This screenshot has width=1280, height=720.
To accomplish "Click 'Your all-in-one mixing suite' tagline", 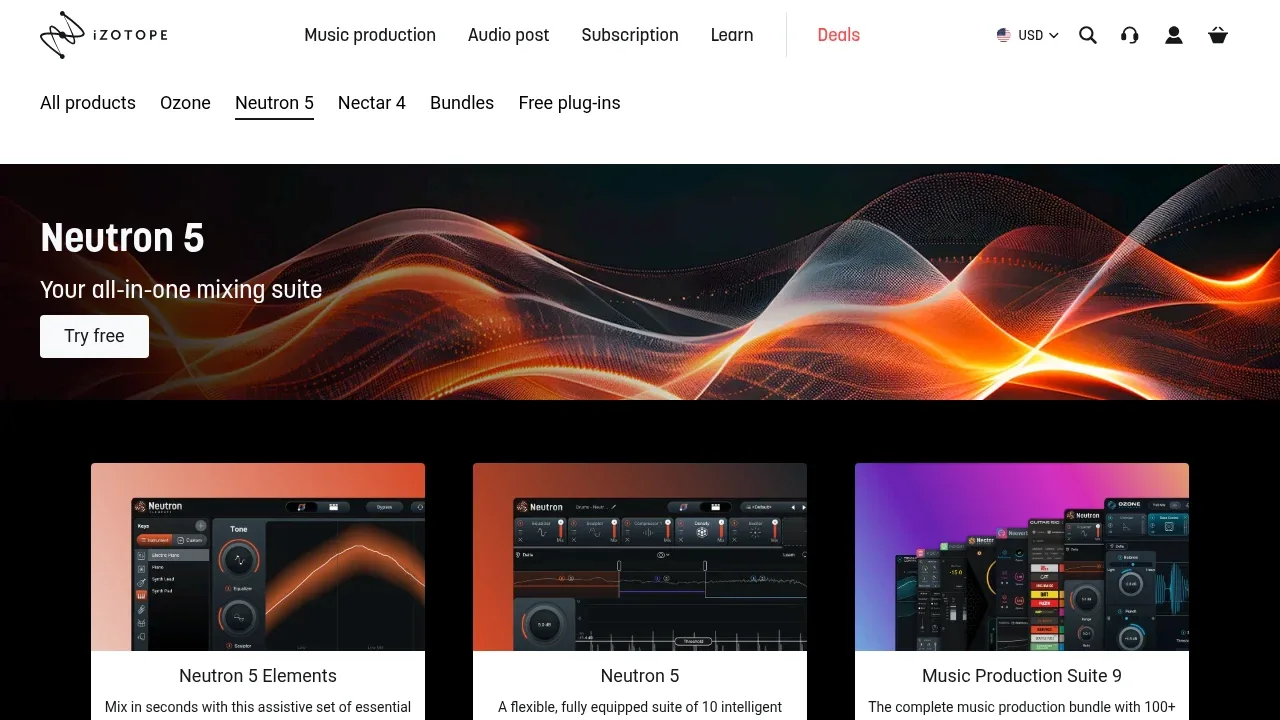I will [x=181, y=290].
